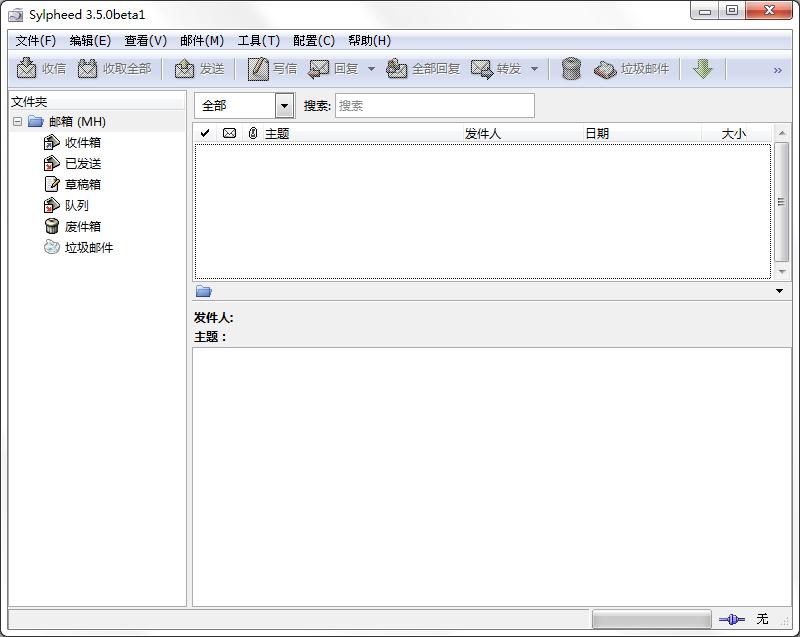Click the green down arrow toolbar icon

tap(702, 68)
